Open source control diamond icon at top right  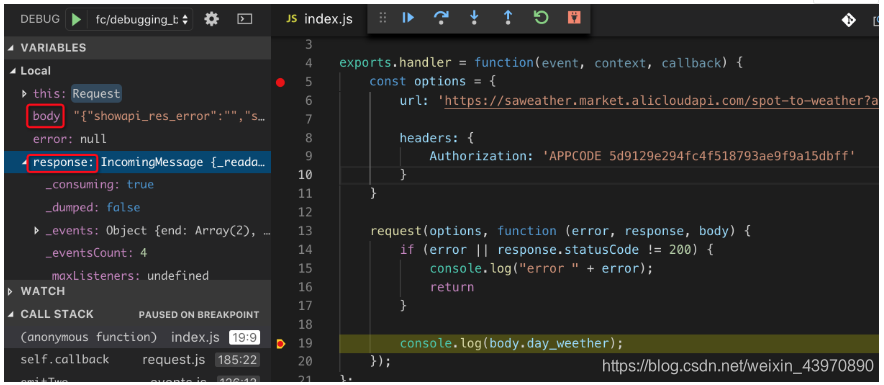(848, 20)
